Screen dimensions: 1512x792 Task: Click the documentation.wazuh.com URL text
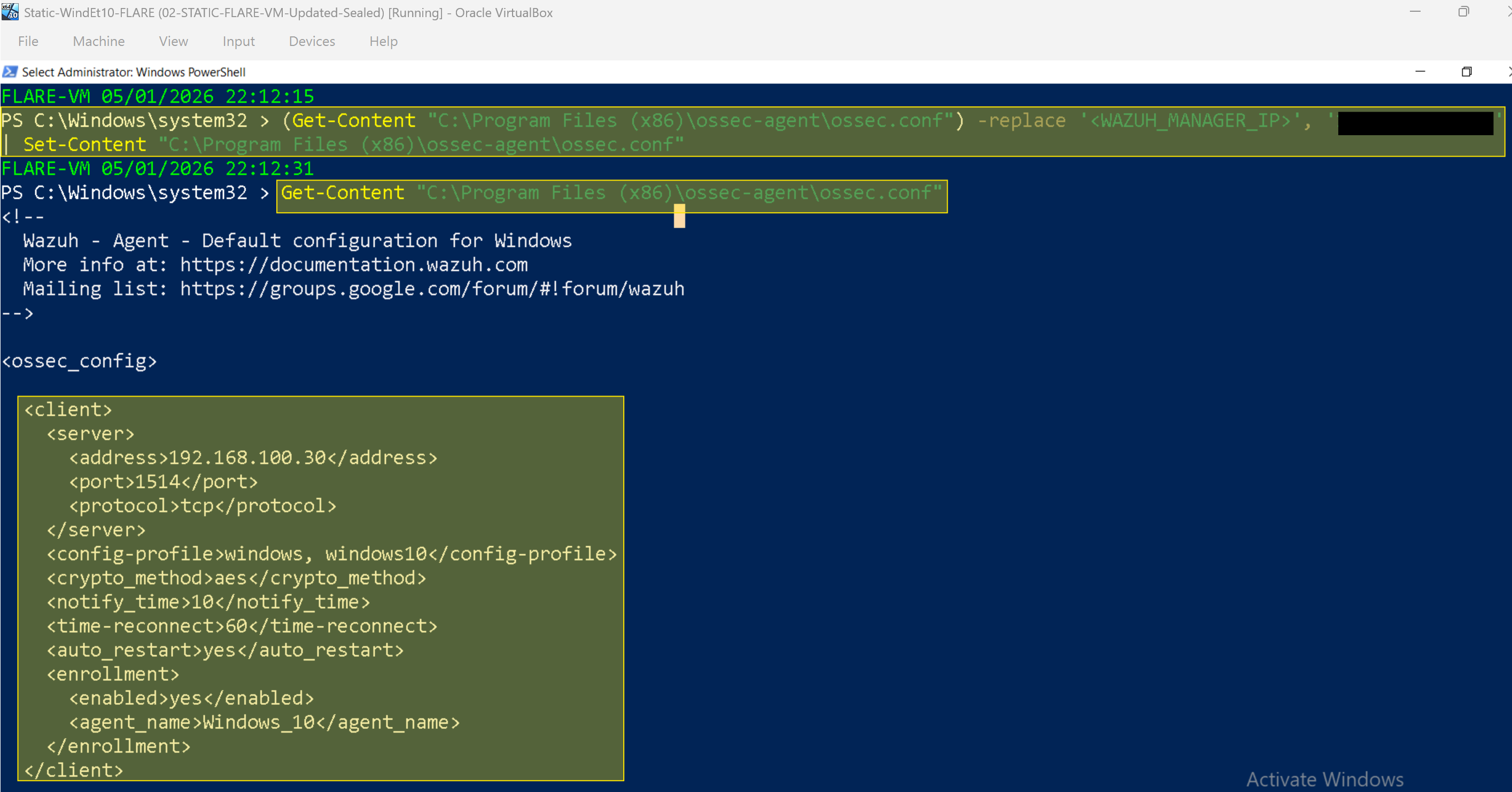pyautogui.click(x=354, y=264)
